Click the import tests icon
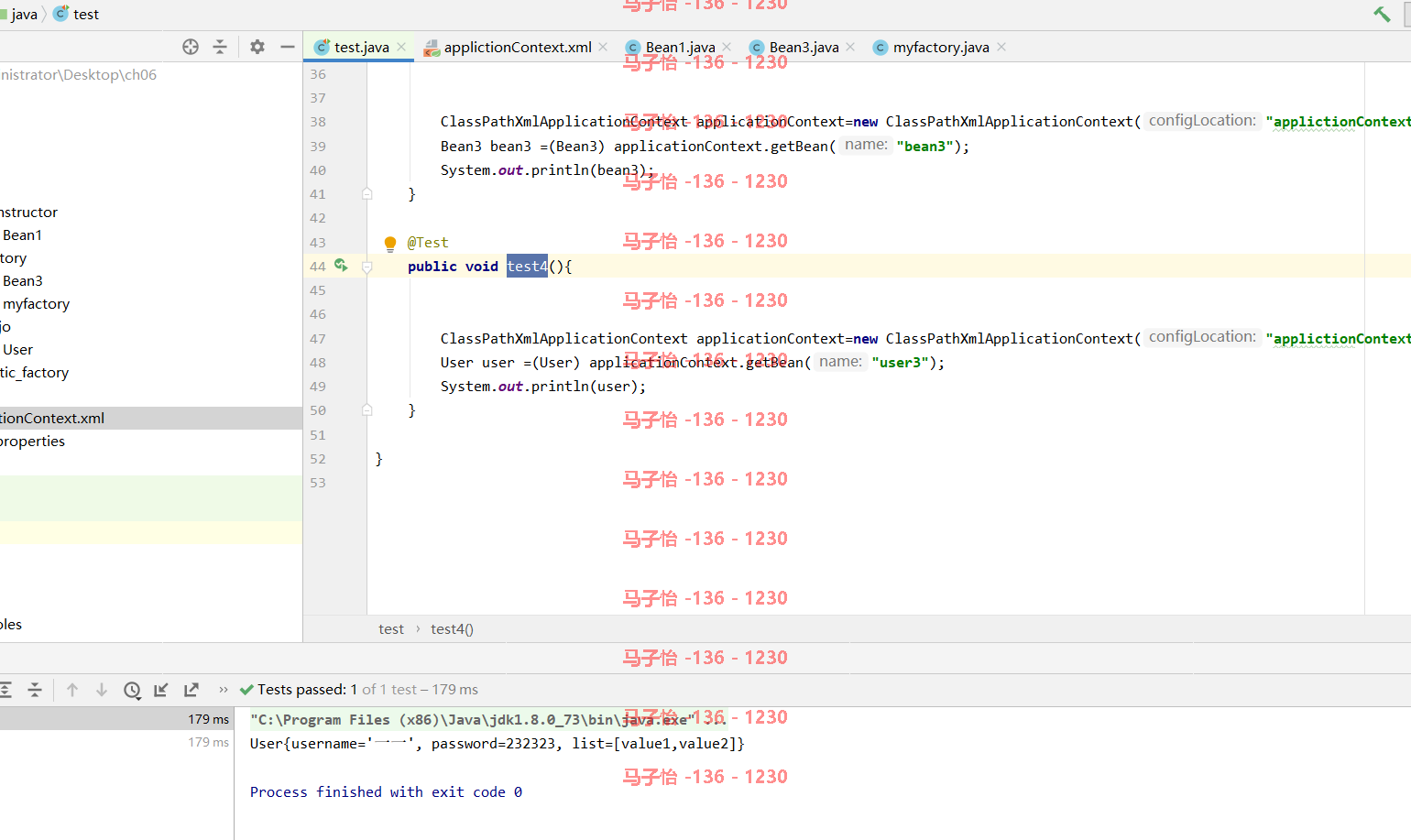 pyautogui.click(x=161, y=690)
